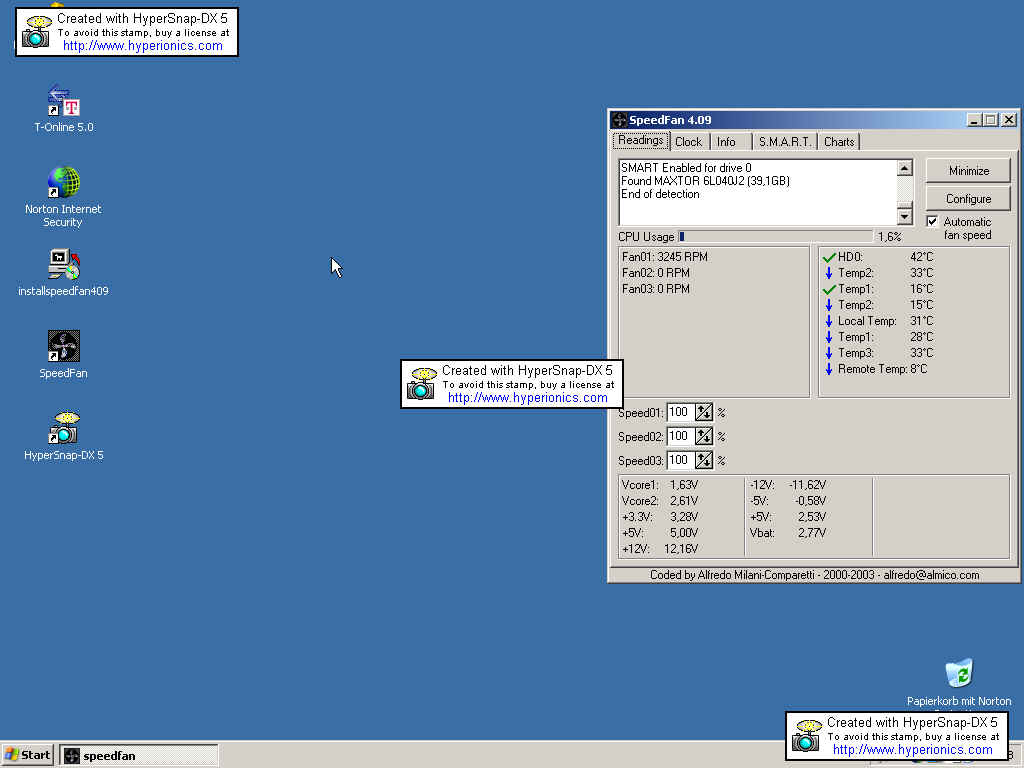Image resolution: width=1024 pixels, height=768 pixels.
Task: Click the +3.3V 3,28V voltage reading
Action: pos(660,517)
